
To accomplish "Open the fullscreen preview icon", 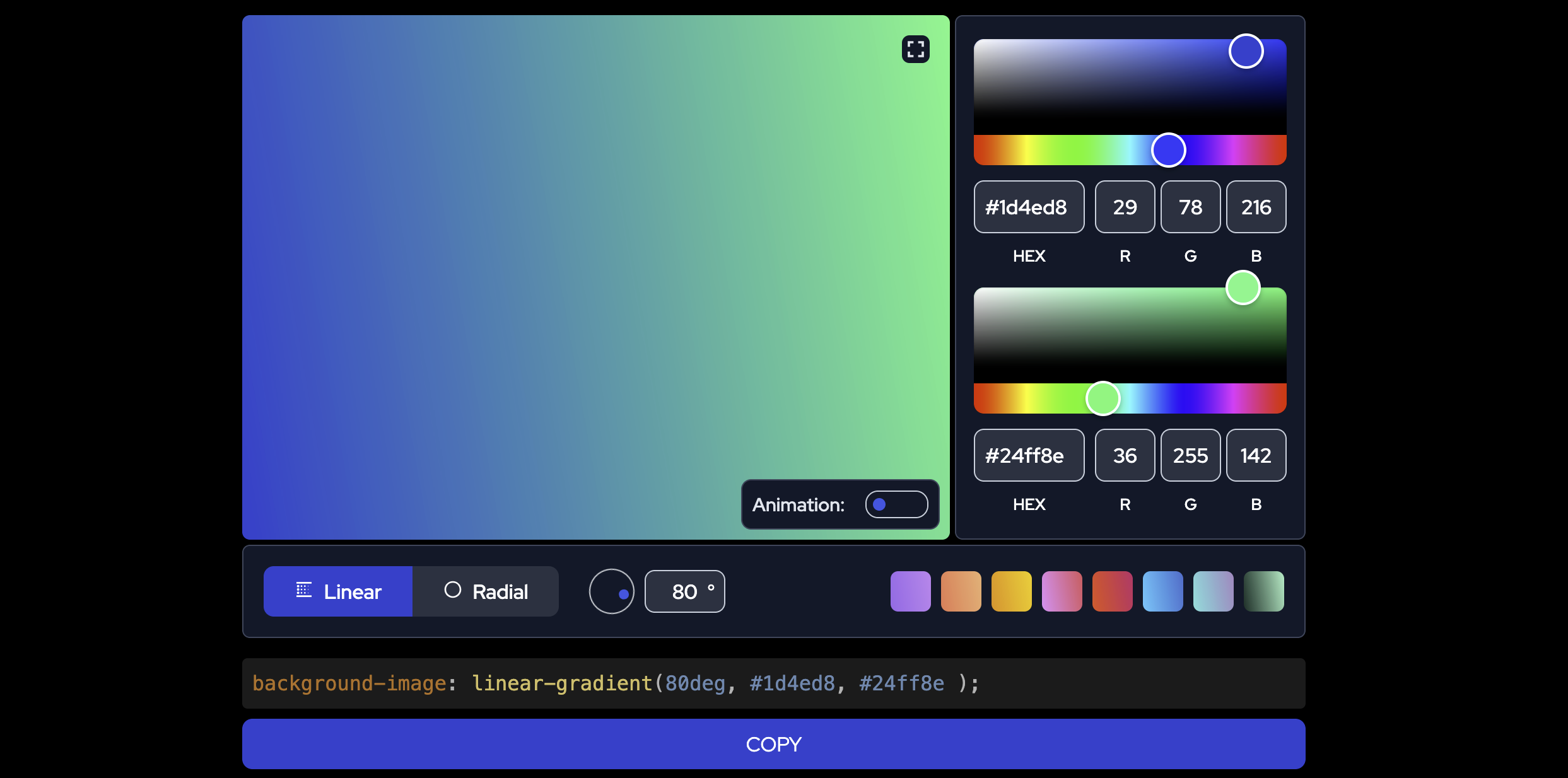I will tap(916, 50).
